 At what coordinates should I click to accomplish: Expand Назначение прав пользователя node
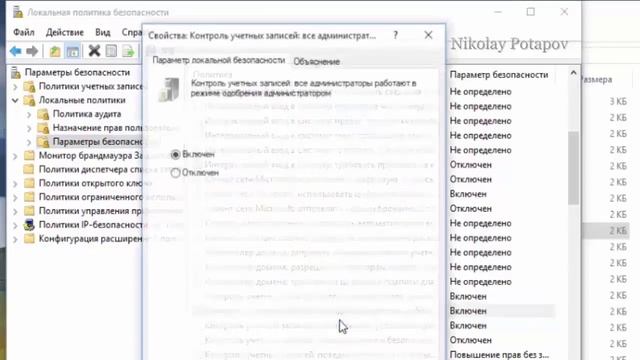click(x=29, y=129)
